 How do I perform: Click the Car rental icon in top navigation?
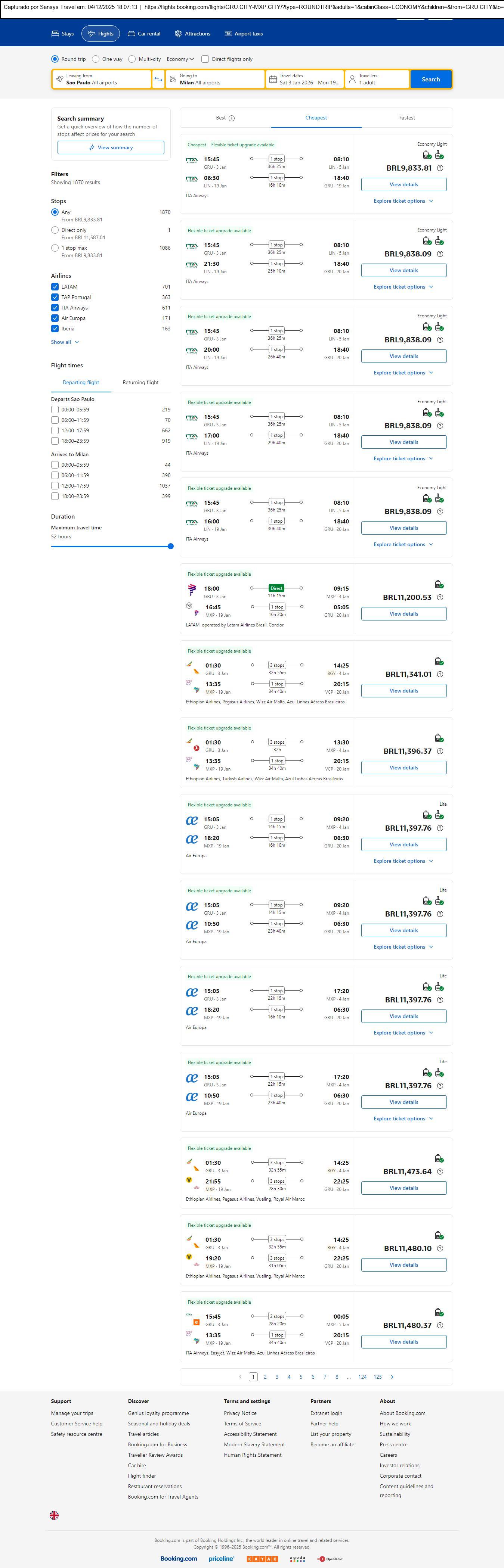131,34
